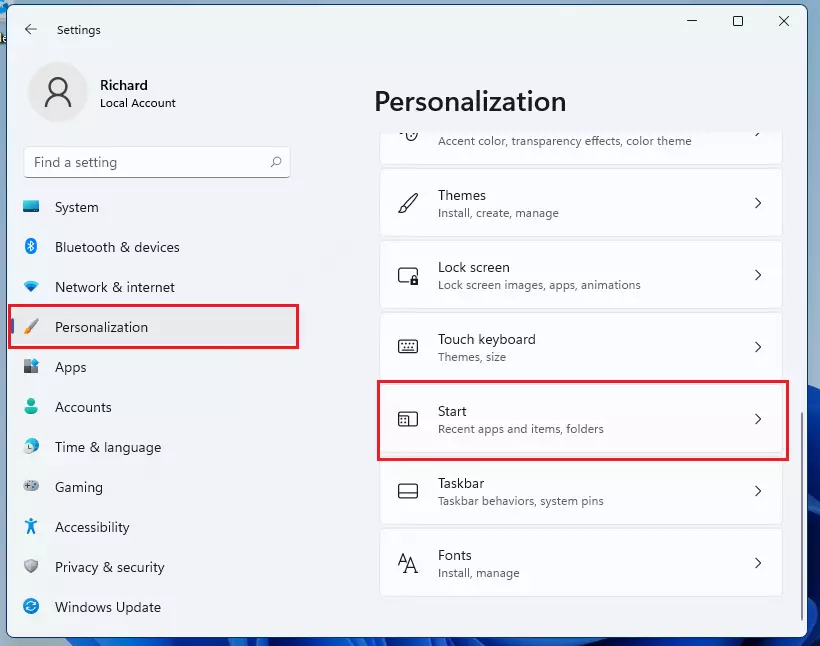
Task: Click the vertical scrollbar thumb
Action: tap(802, 516)
